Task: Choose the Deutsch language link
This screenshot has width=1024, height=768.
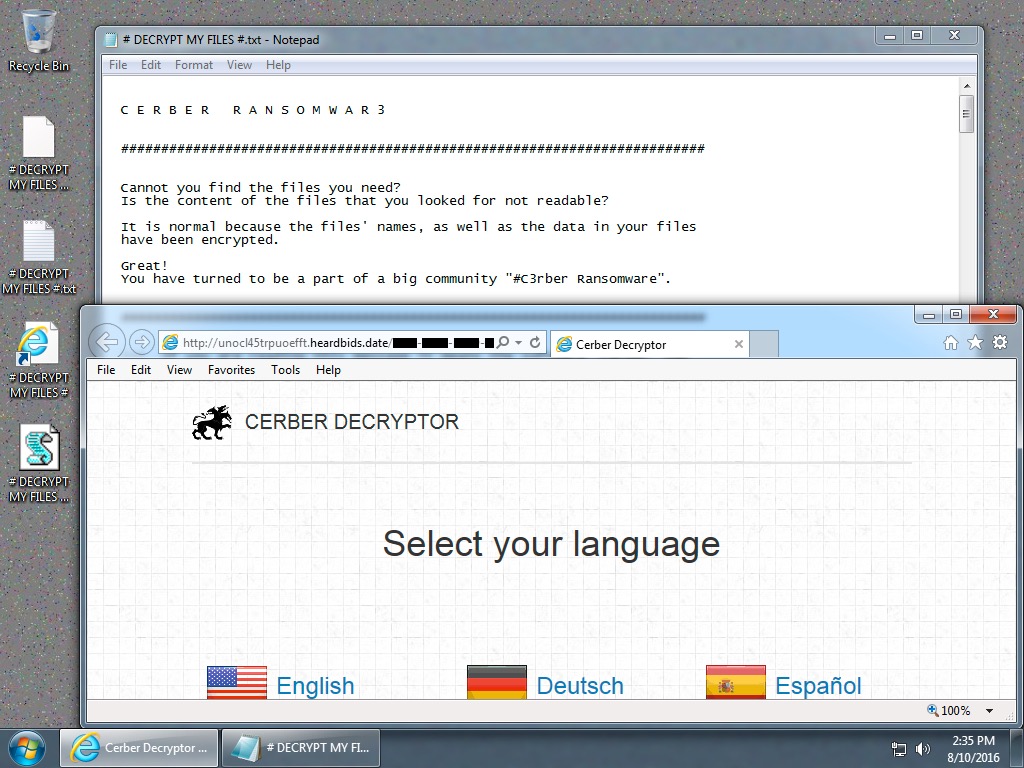Action: (x=579, y=685)
